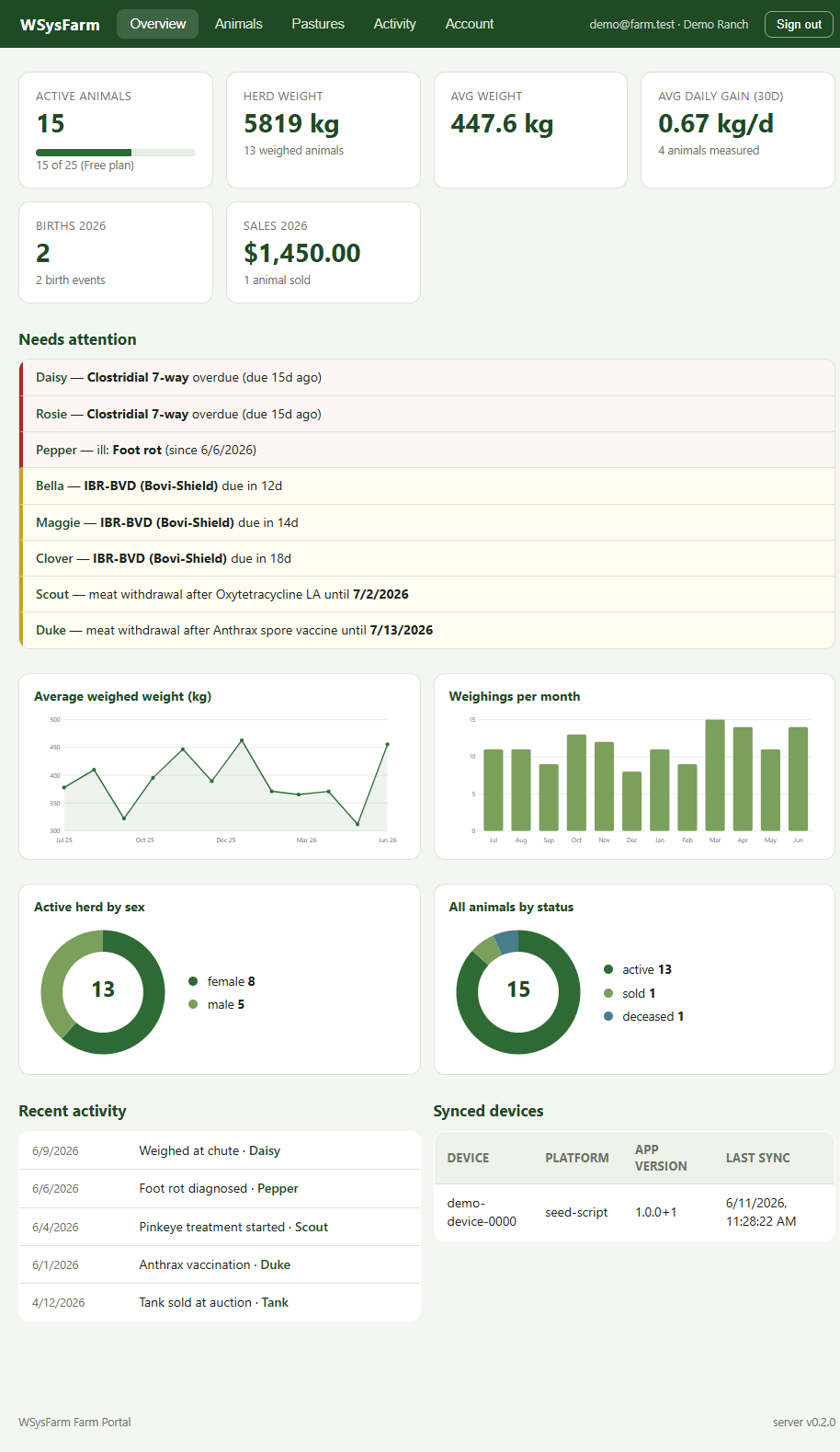Screen dimensions: 840x1452
Task: Click the Needs attention heading
Action: 77,339
